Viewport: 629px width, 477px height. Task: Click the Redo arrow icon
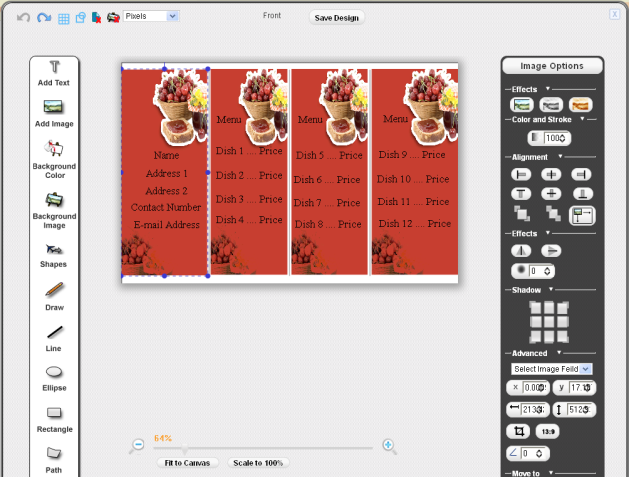(43, 17)
